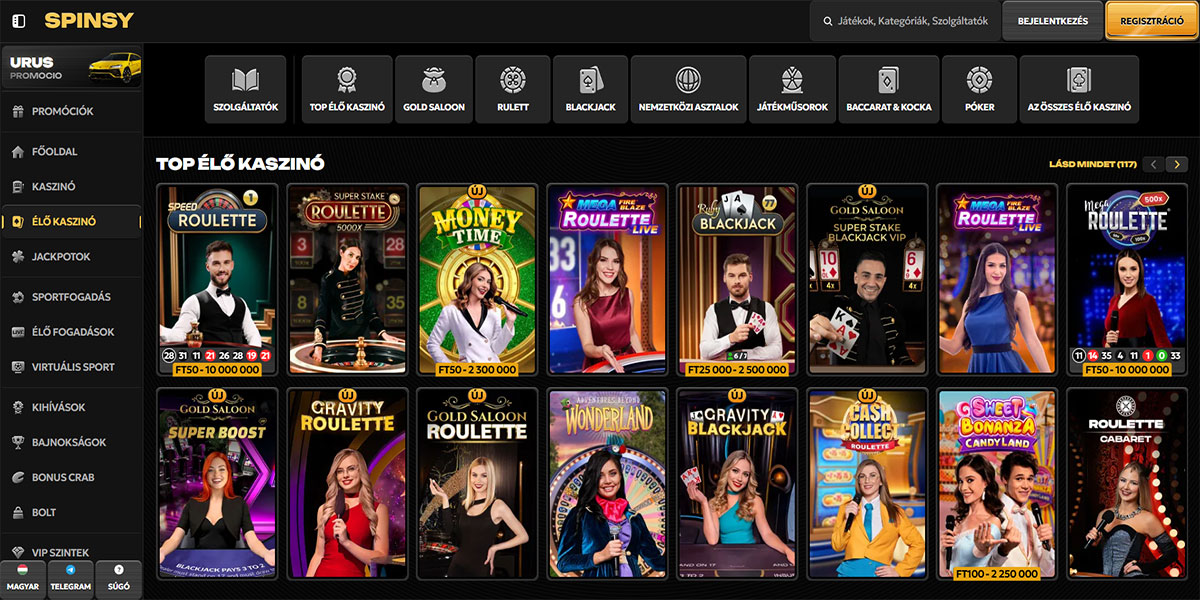The image size is (1200, 600).
Task: Click the carousel previous arrow
Action: (x=1152, y=161)
